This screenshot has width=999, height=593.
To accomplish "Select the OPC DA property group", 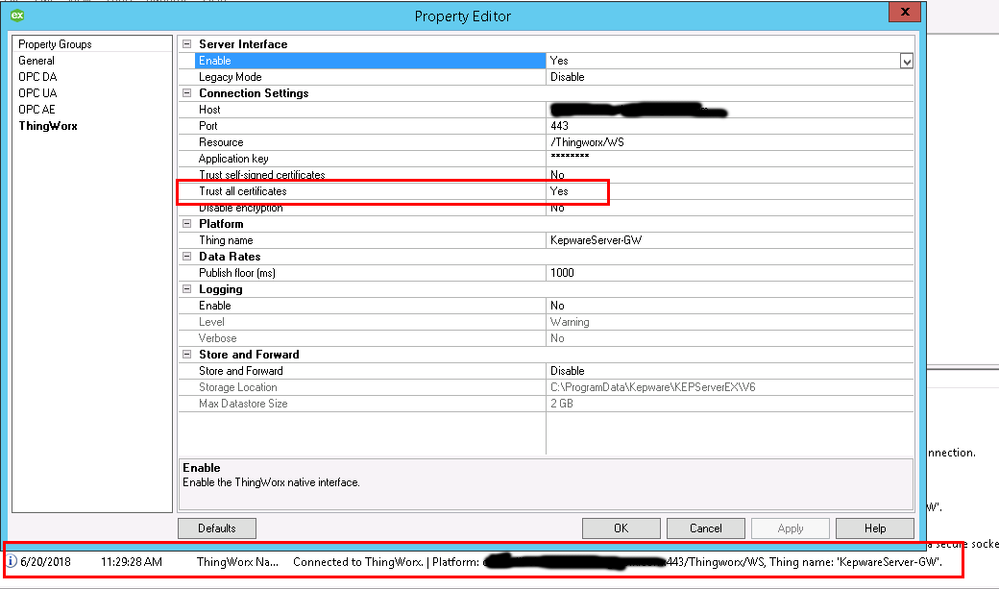I will [38, 76].
